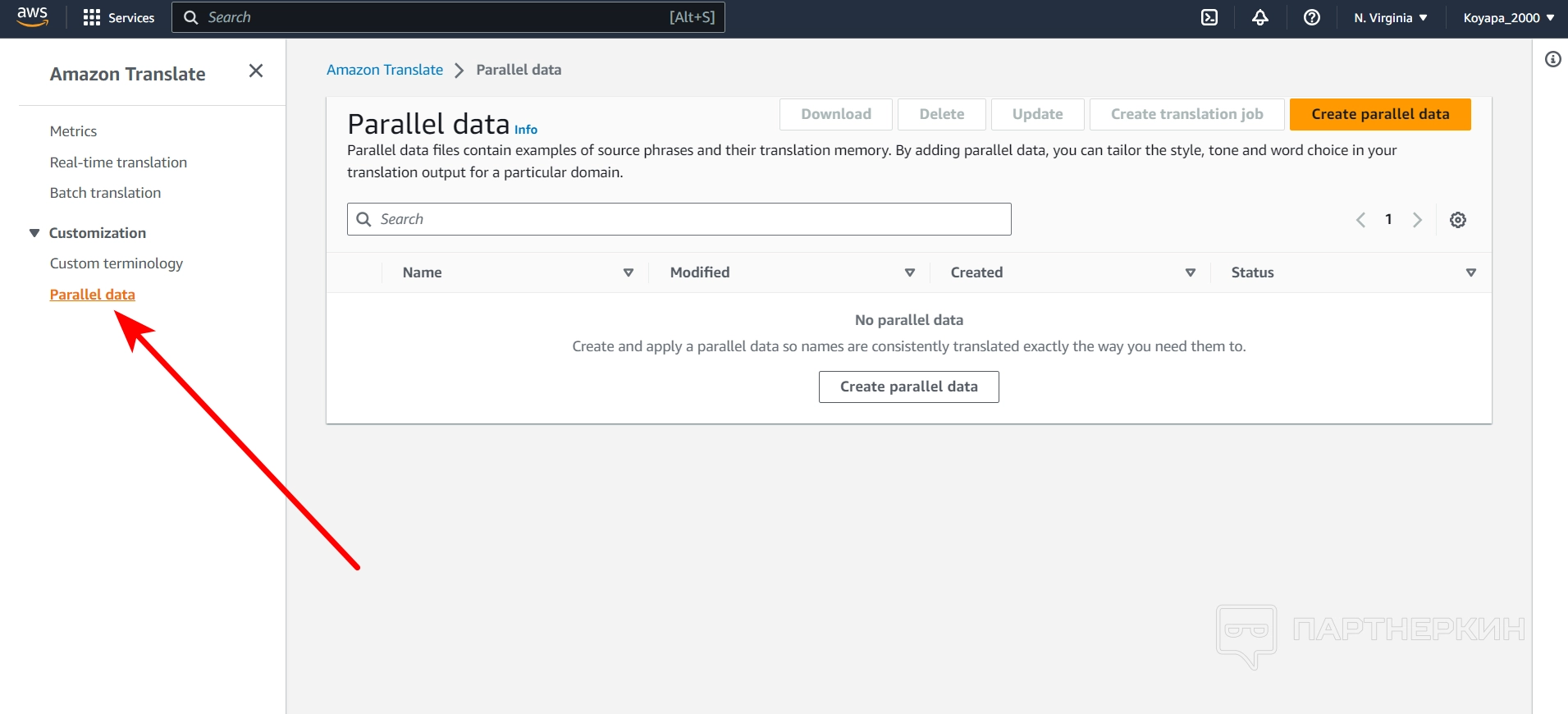Viewport: 1568px width, 714px height.
Task: Open table preferences gear icon
Action: click(x=1458, y=220)
